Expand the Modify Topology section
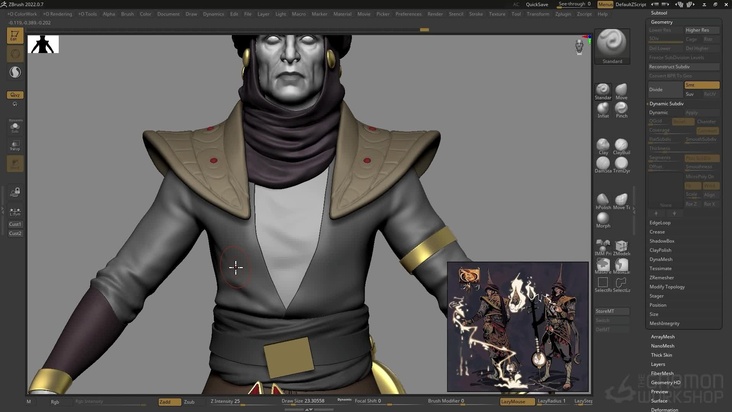 pos(667,287)
